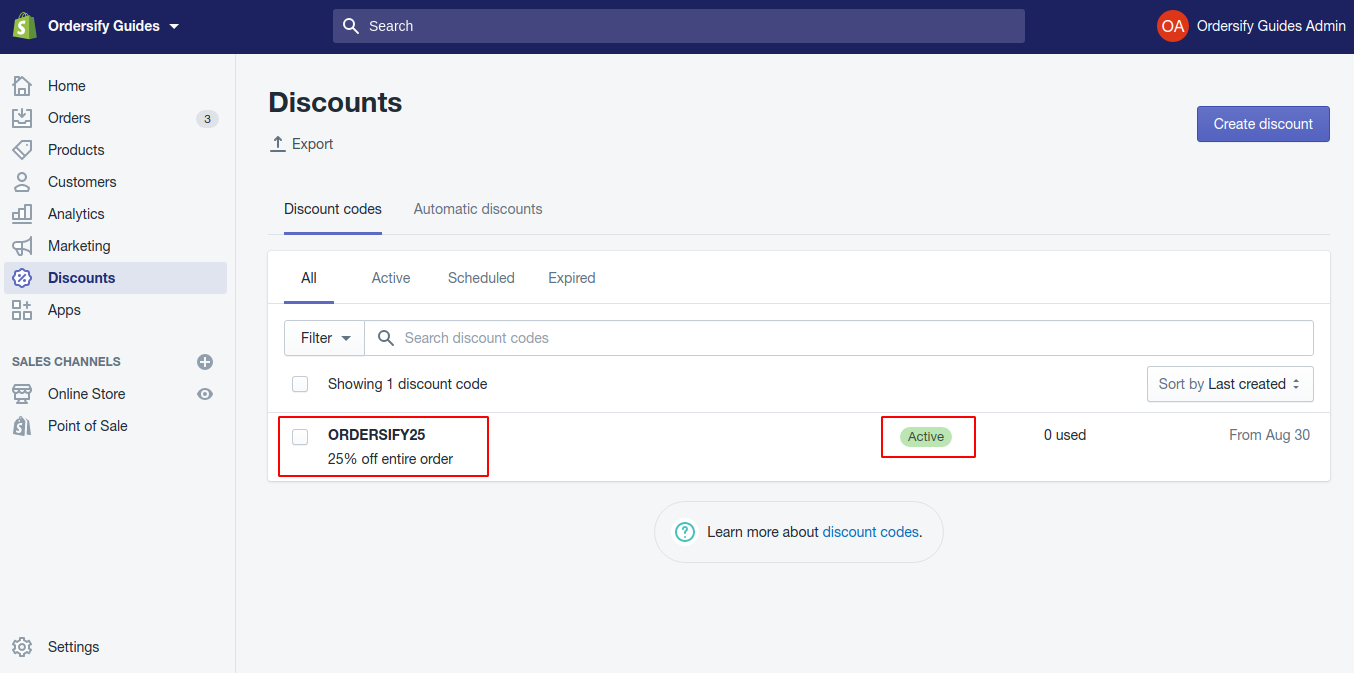1354x673 pixels.
Task: Open the Ordersify Guides store dropdown
Action: (x=112, y=26)
